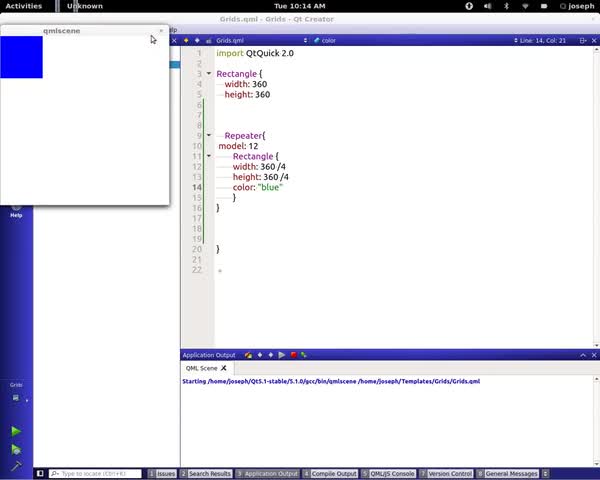Open the QML/JS Console pane

click(389, 473)
